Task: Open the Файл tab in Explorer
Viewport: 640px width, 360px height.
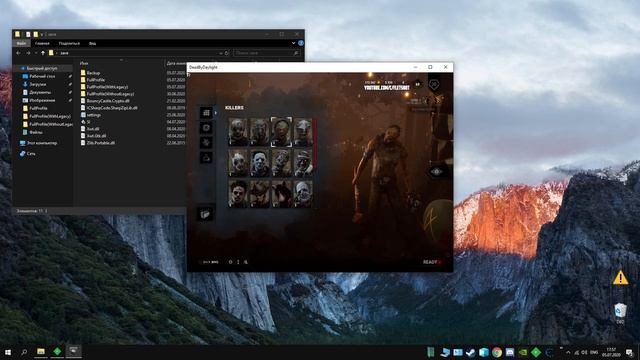Action: (22, 43)
